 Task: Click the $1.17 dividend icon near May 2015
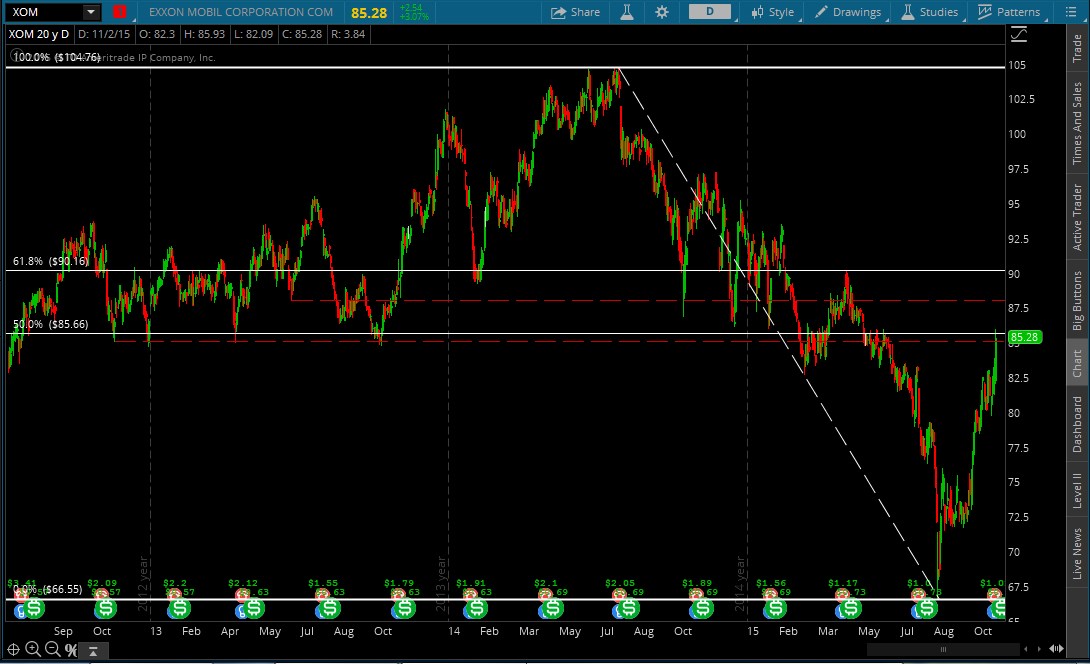point(850,608)
